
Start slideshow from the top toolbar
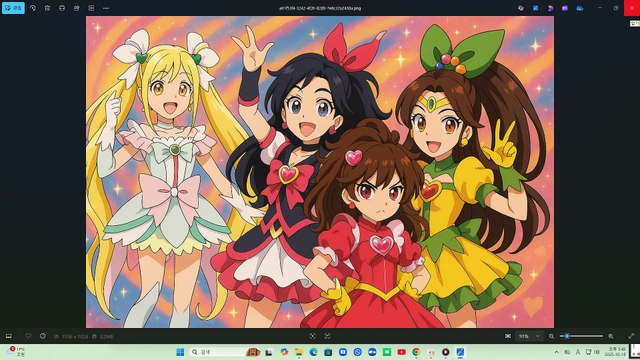(91, 8)
